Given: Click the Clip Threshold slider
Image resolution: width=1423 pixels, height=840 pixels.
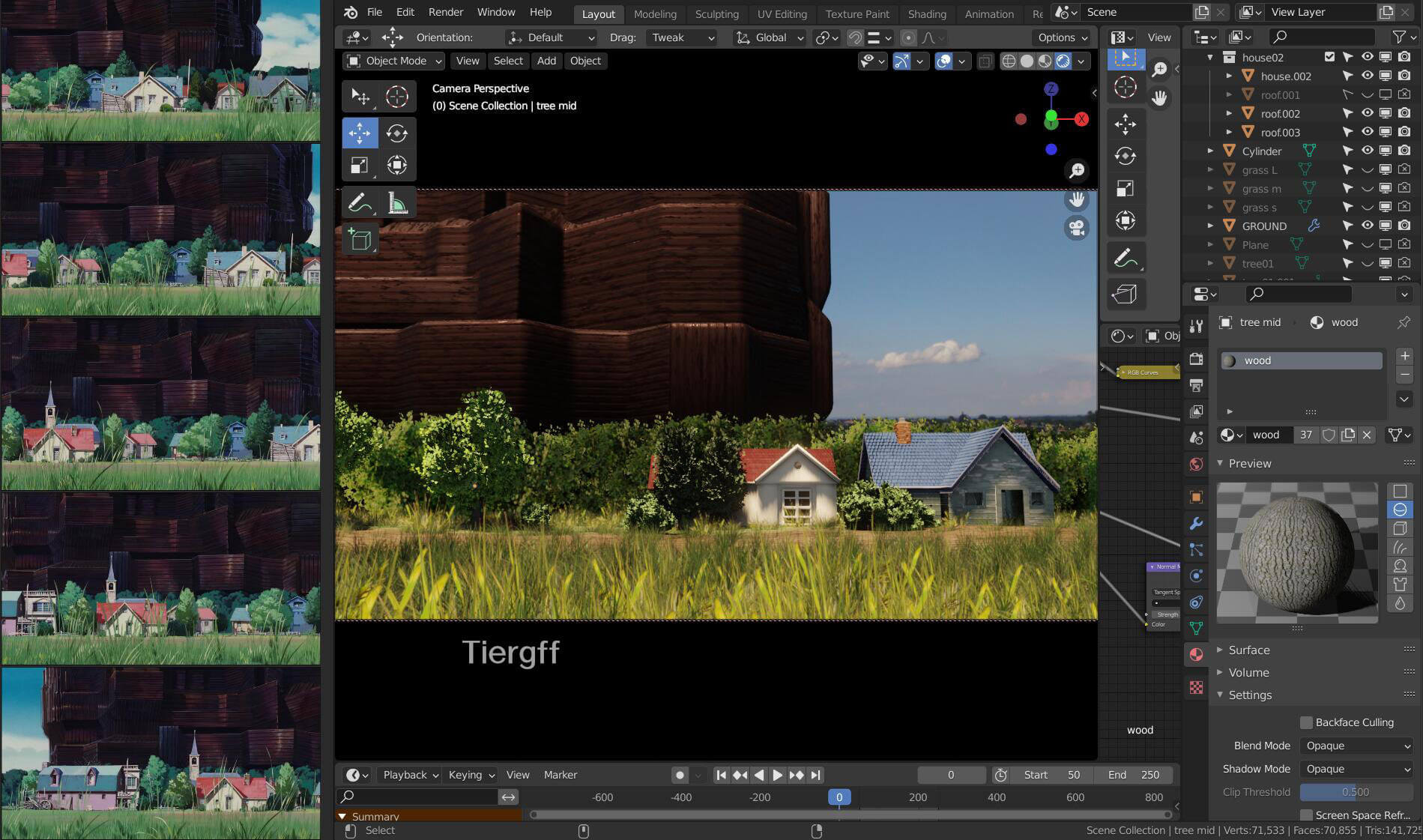Looking at the screenshot, I should (1356, 792).
